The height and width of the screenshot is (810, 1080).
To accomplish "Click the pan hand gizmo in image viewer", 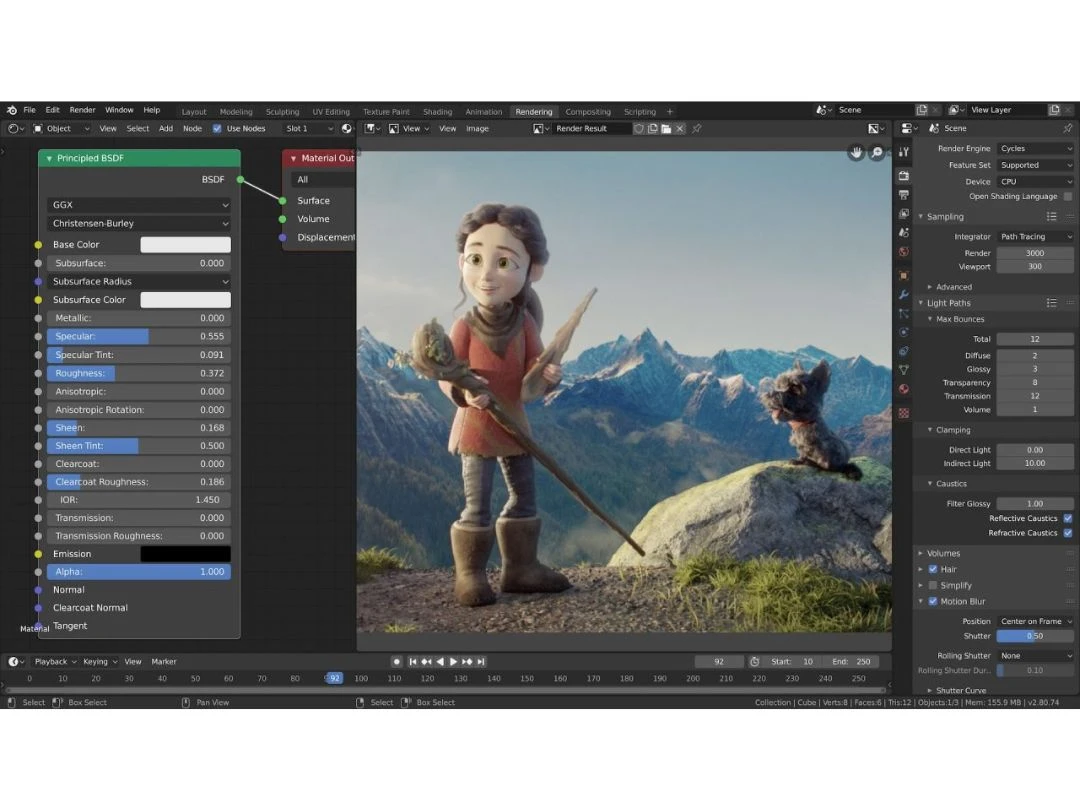I will coord(856,152).
